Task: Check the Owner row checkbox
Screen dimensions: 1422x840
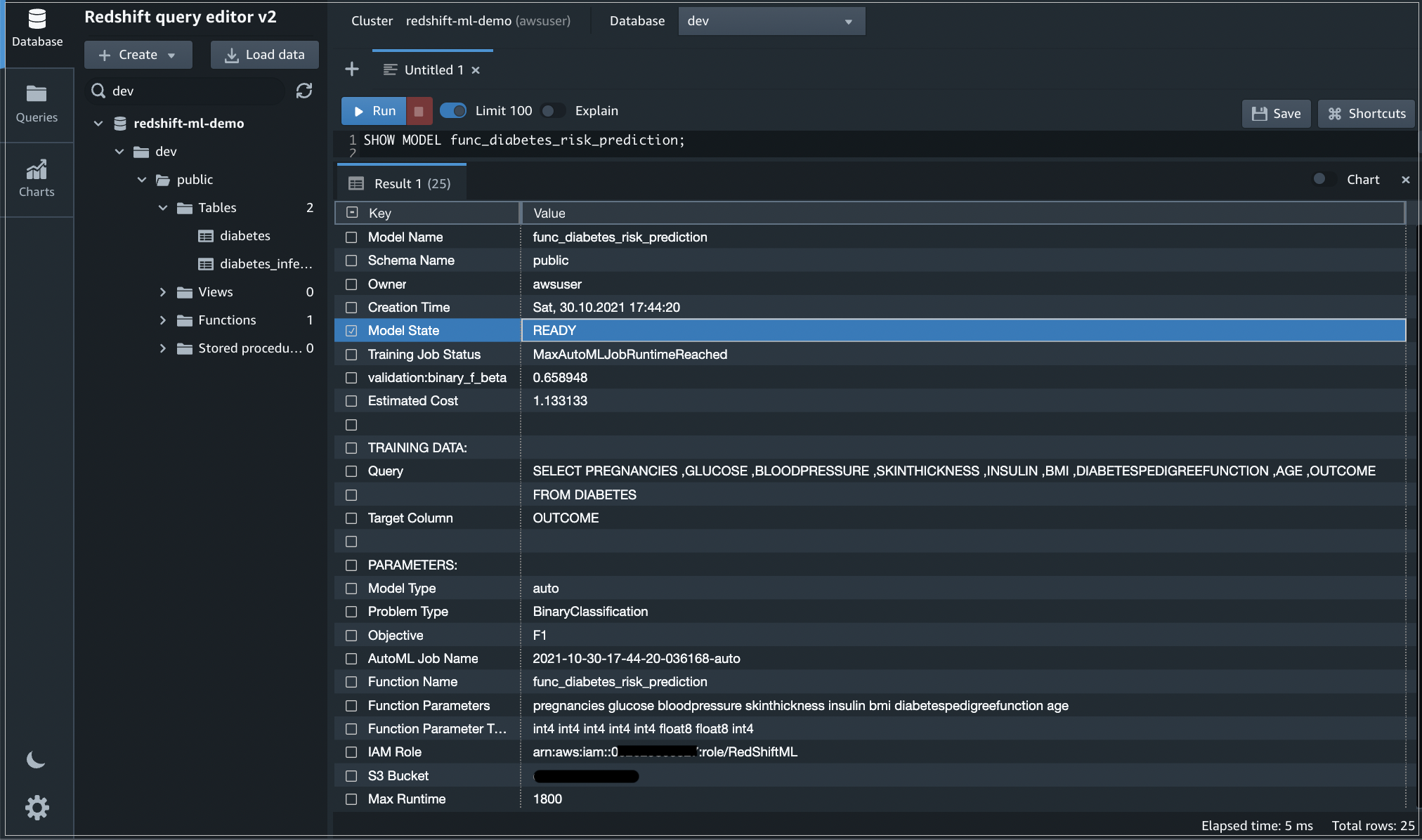Action: pyautogui.click(x=351, y=284)
